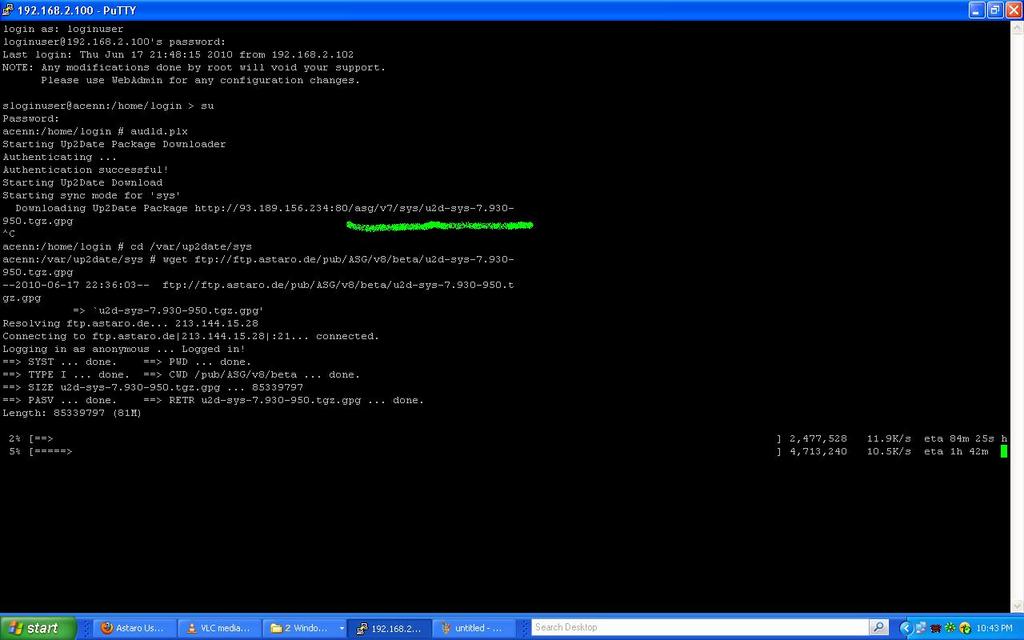Click the 'PASV ... done.' RETR line
This screenshot has width=1024, height=640.
pyautogui.click(x=213, y=400)
